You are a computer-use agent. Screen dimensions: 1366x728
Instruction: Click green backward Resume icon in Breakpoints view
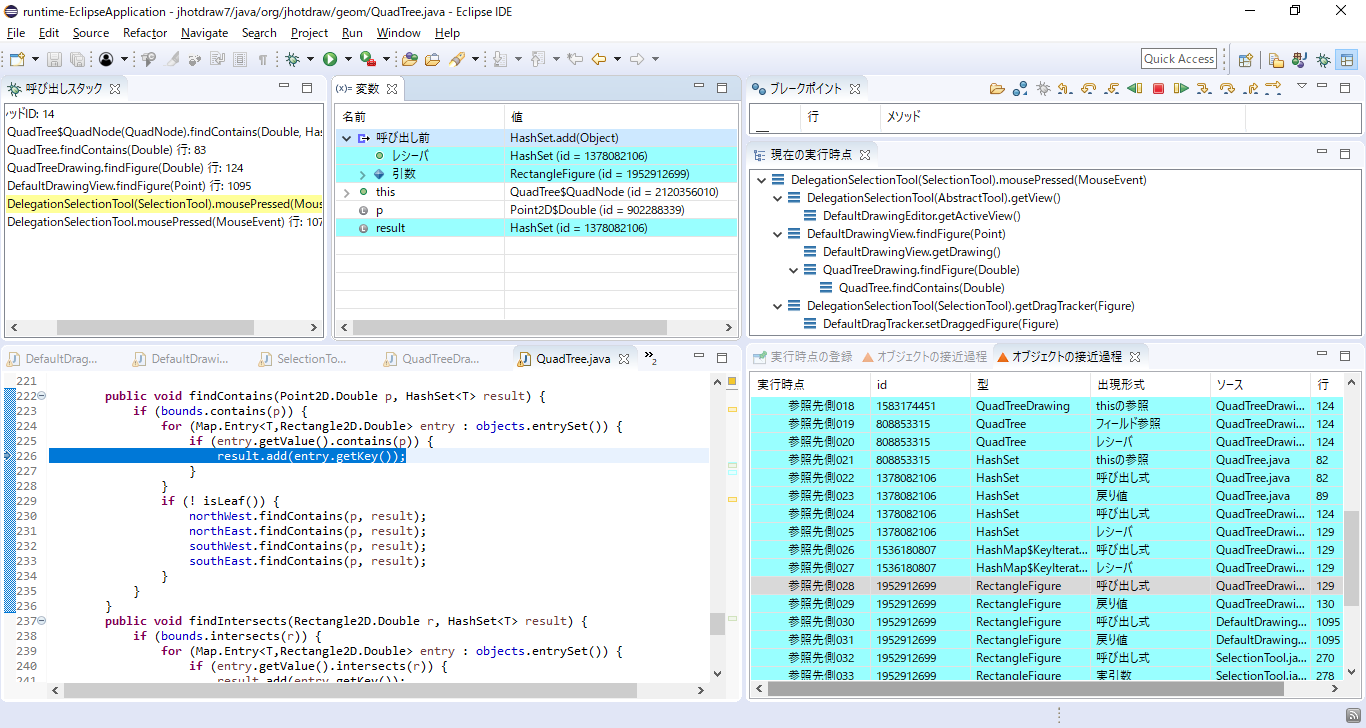pyautogui.click(x=1134, y=88)
